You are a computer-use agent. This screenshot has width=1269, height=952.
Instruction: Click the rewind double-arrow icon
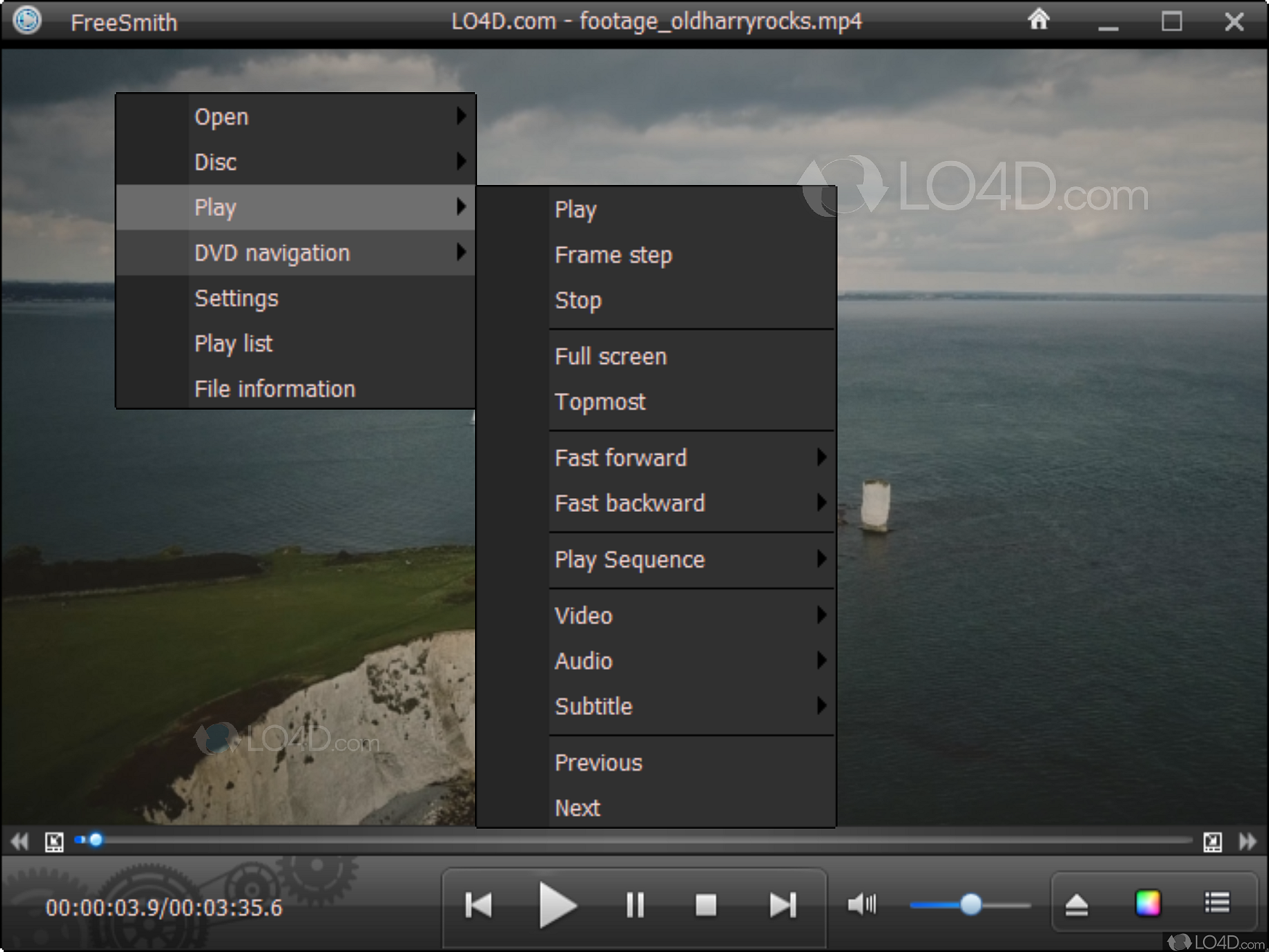click(x=20, y=842)
